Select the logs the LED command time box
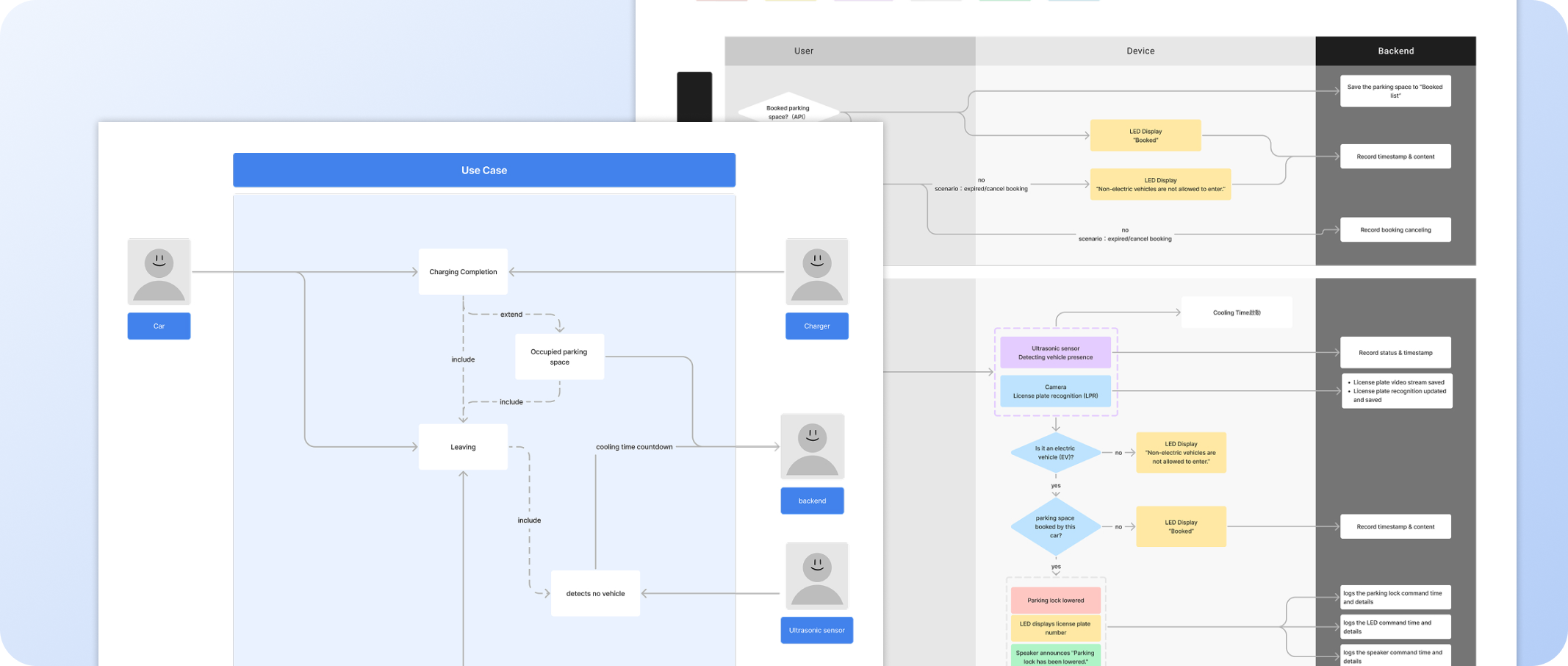 pos(1395,626)
